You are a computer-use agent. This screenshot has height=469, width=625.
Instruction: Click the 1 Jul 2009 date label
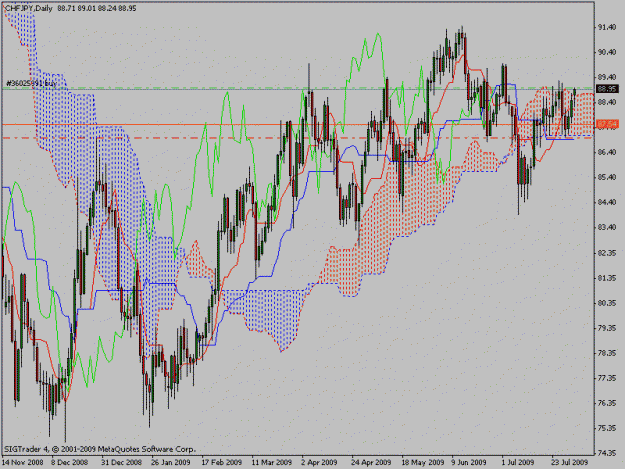coord(518,463)
